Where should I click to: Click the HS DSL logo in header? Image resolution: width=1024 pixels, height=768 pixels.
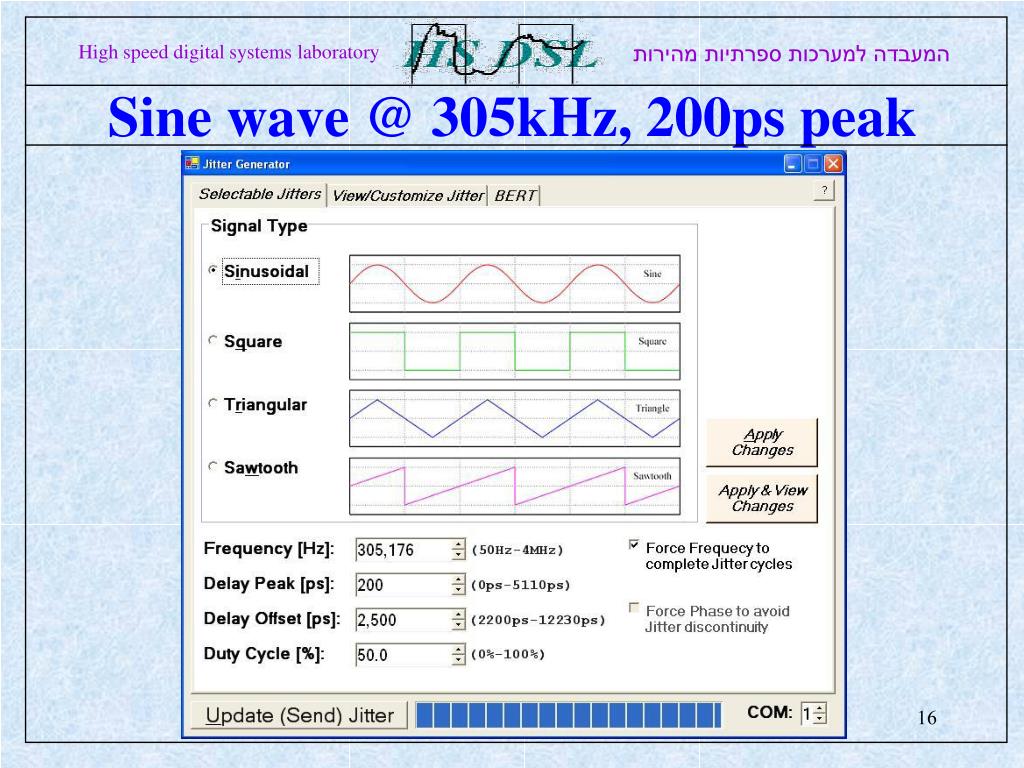(x=500, y=54)
